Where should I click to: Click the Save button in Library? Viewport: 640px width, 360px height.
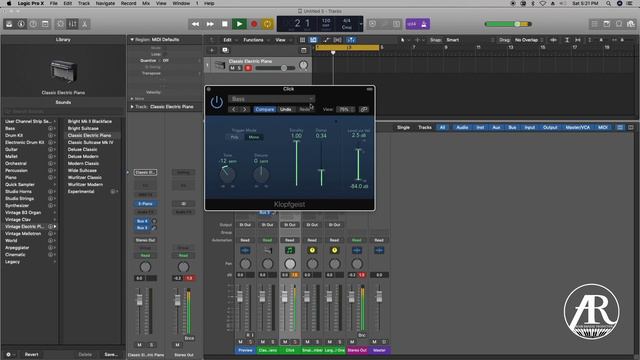point(111,354)
